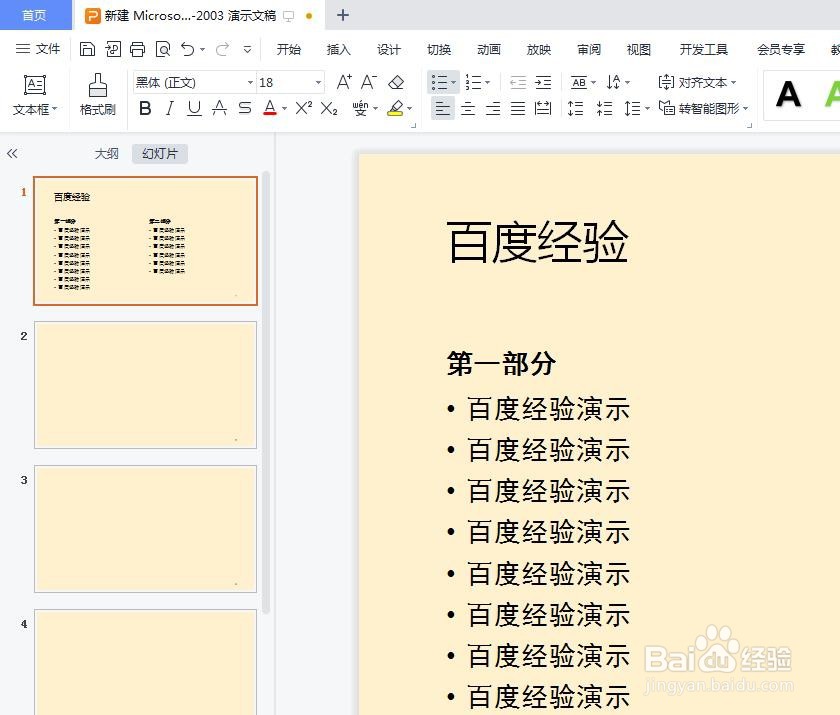Click the export to PDF icon
Viewport: 840px width, 715px height.
tap(113, 49)
